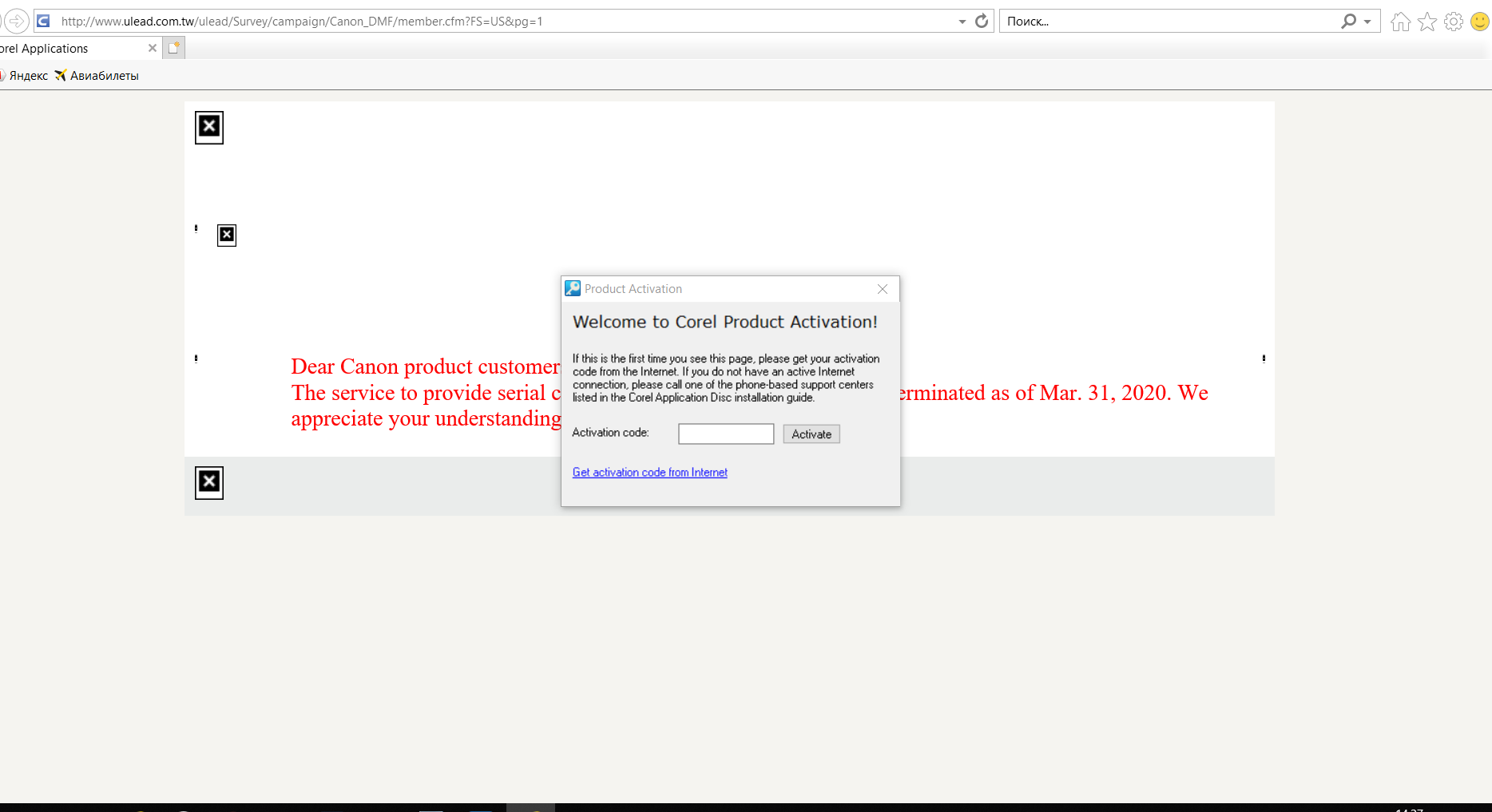1492x812 pixels.
Task: Open a new tab button
Action: [x=174, y=48]
